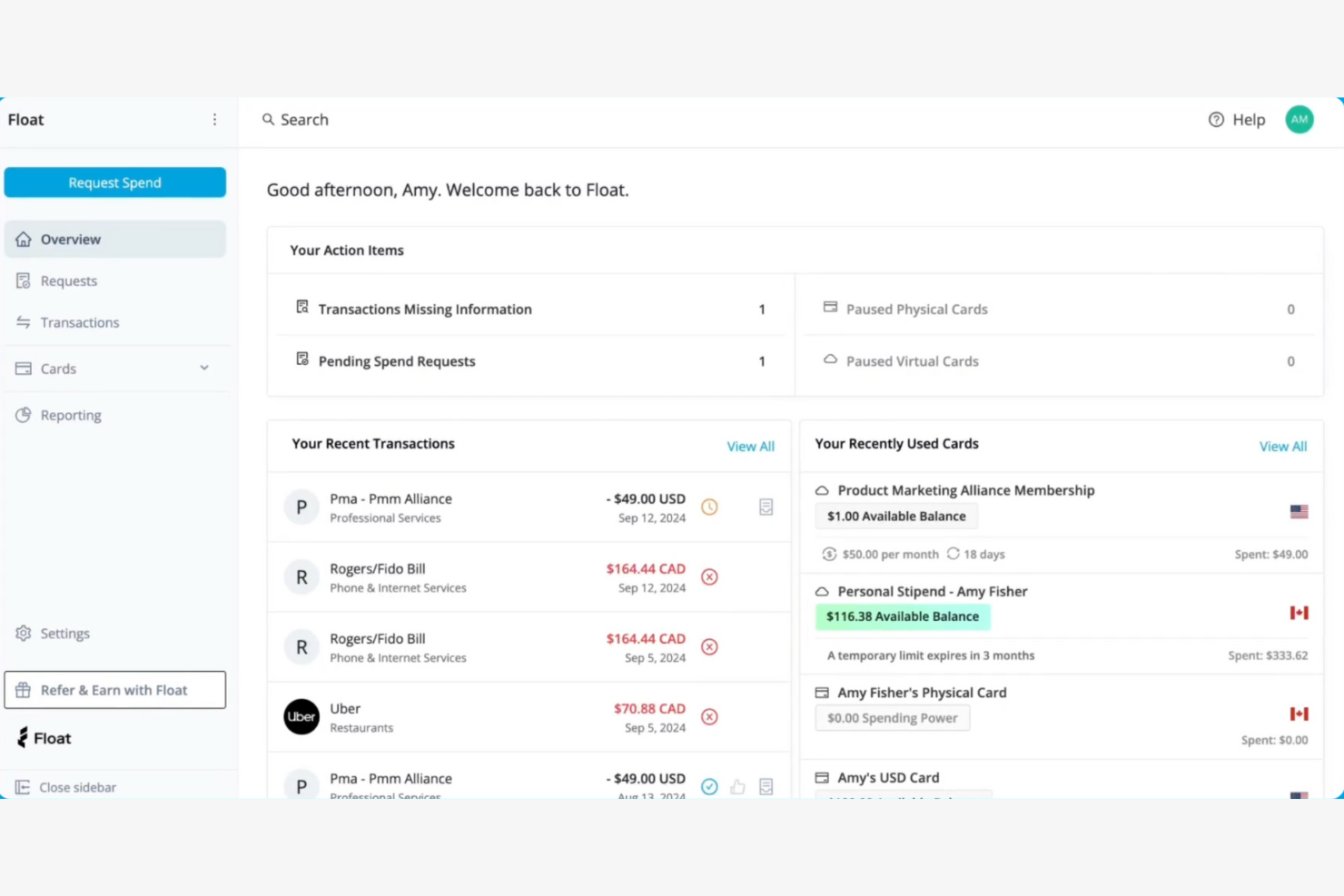Click the declined icon on Rogers/Fido Sep 12 transaction
1344x896 pixels.
[x=709, y=576]
